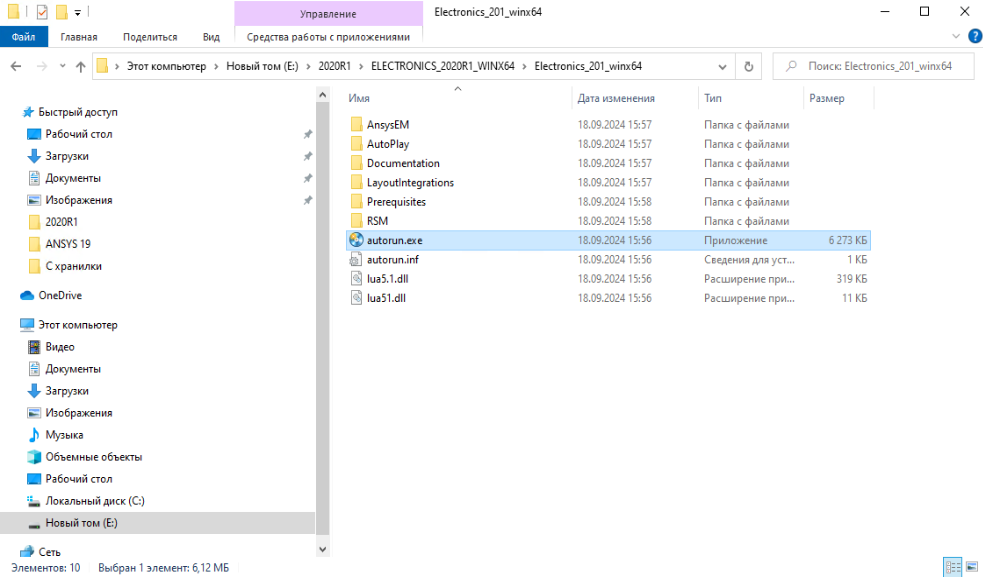Open the autorun.exe application icon

[x=356, y=240]
